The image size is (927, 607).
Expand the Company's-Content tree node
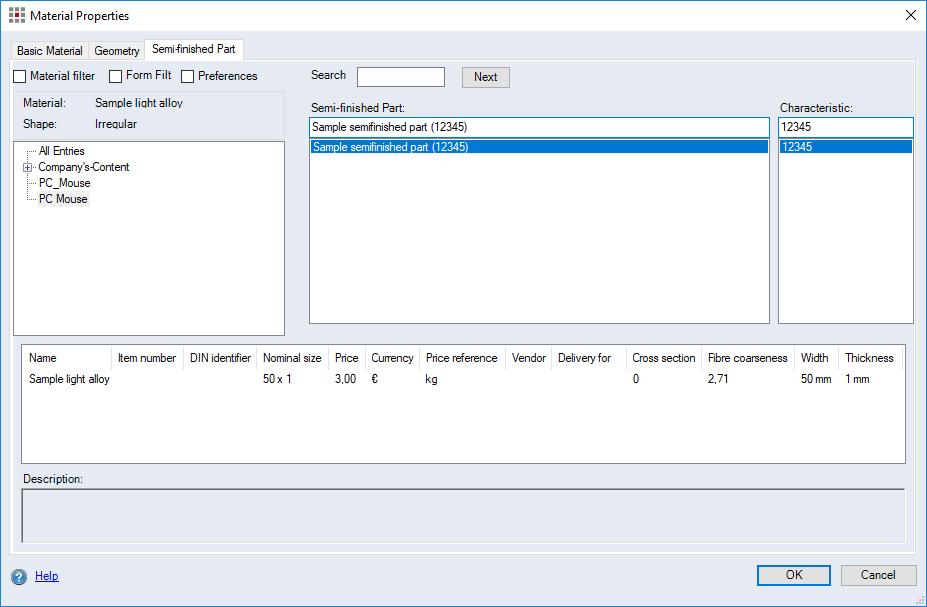click(27, 167)
